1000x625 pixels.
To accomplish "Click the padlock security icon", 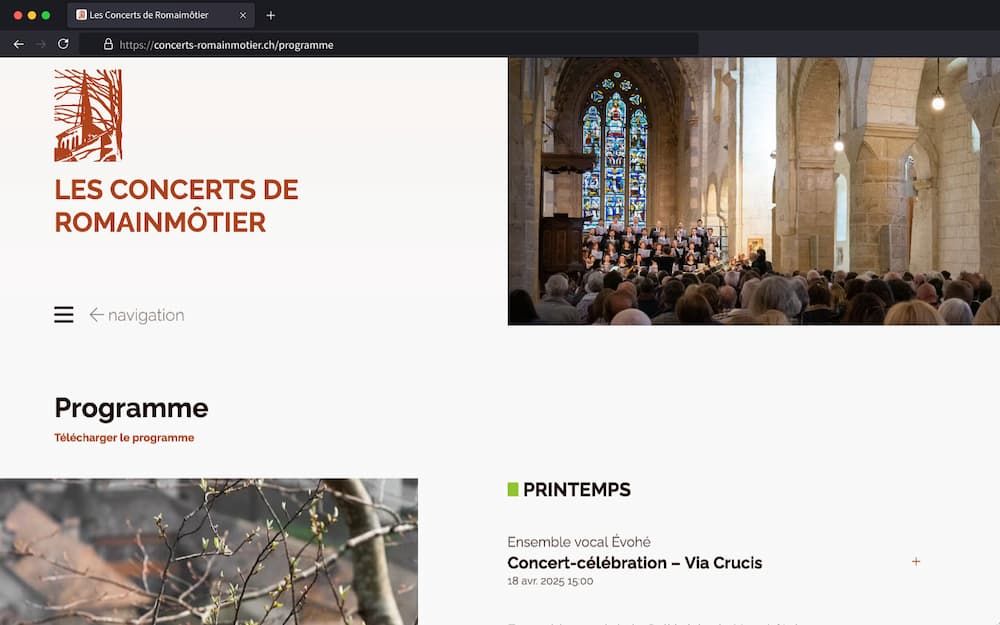I will point(108,44).
